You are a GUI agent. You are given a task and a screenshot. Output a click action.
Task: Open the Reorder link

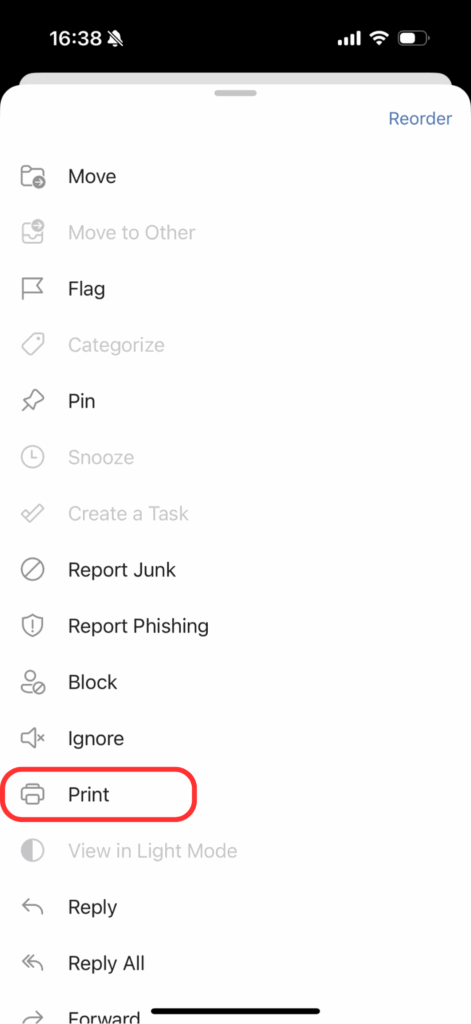[420, 119]
